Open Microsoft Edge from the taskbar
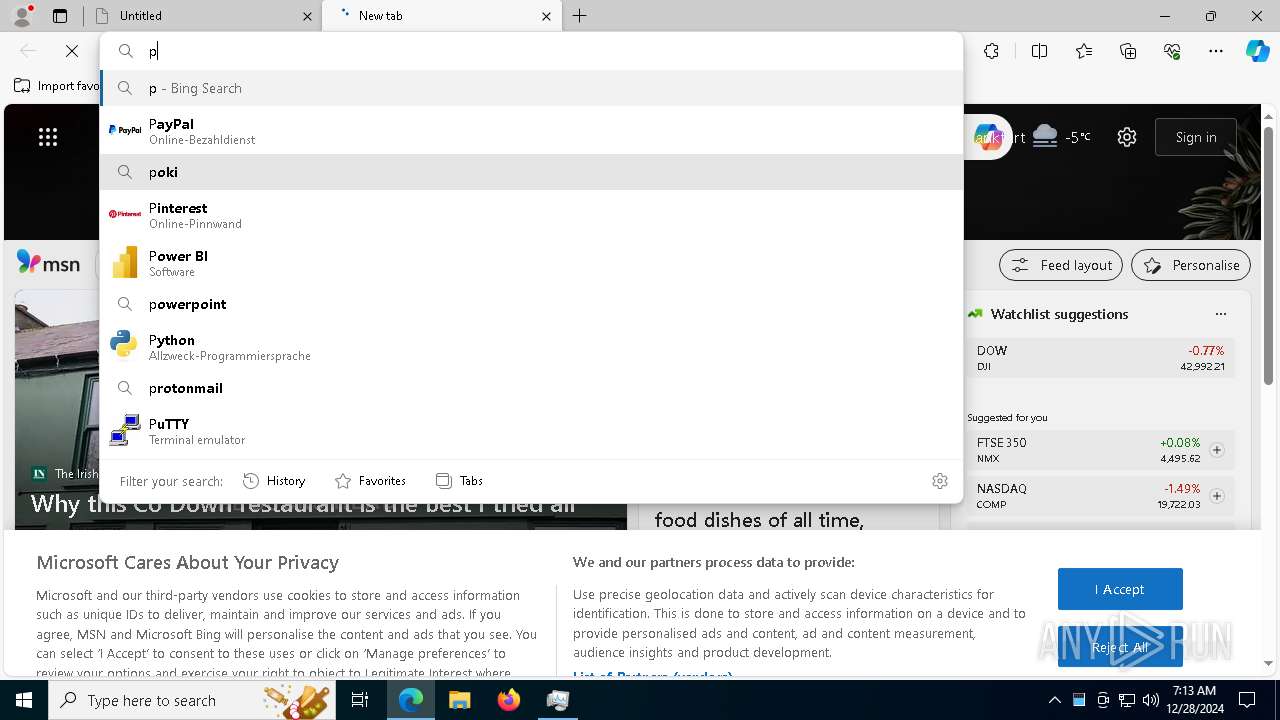The height and width of the screenshot is (720, 1280). 411,700
